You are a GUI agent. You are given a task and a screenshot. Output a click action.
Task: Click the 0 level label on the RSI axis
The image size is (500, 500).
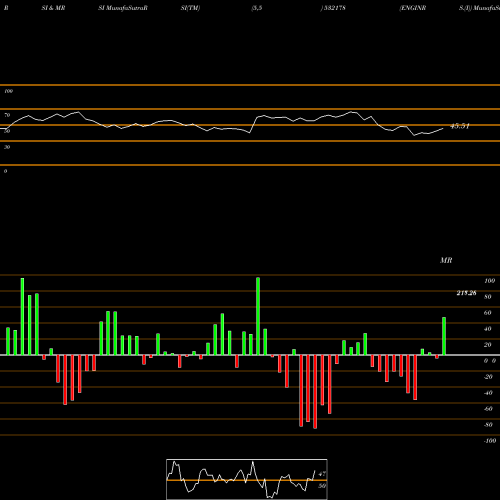[5, 171]
